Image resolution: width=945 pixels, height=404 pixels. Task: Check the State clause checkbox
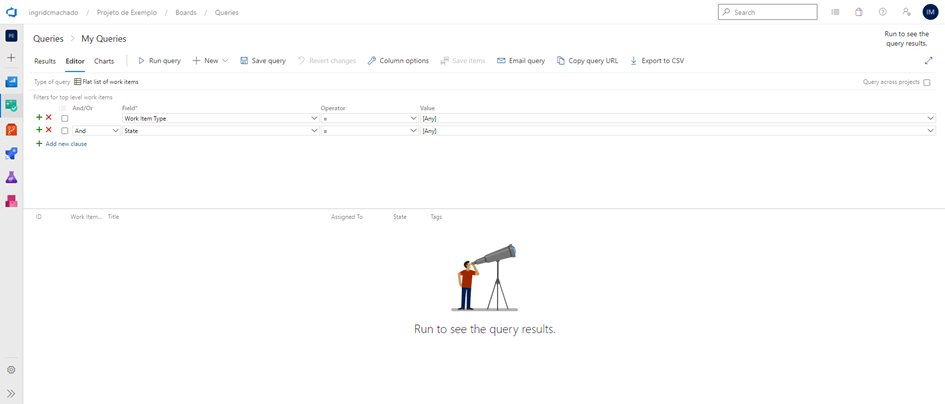pos(64,130)
